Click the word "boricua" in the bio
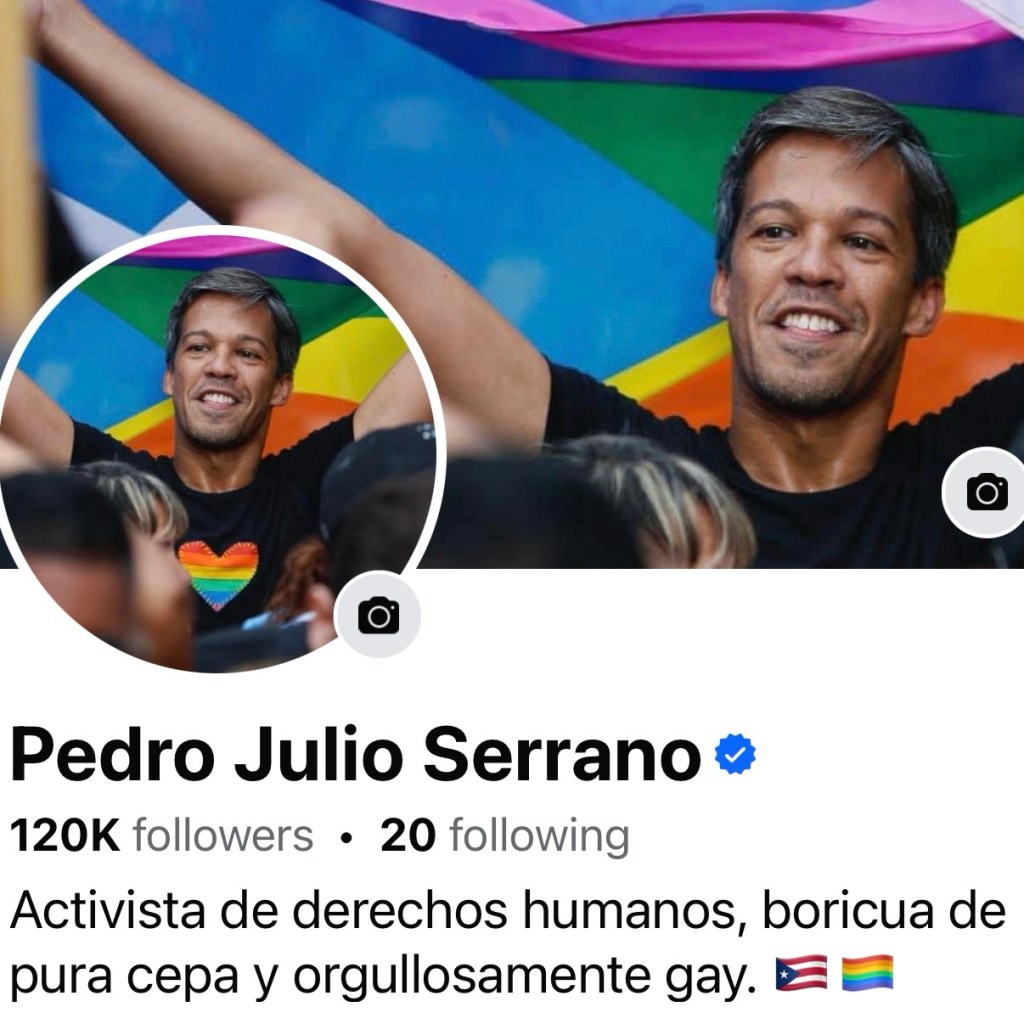The height and width of the screenshot is (1024, 1024). point(848,909)
